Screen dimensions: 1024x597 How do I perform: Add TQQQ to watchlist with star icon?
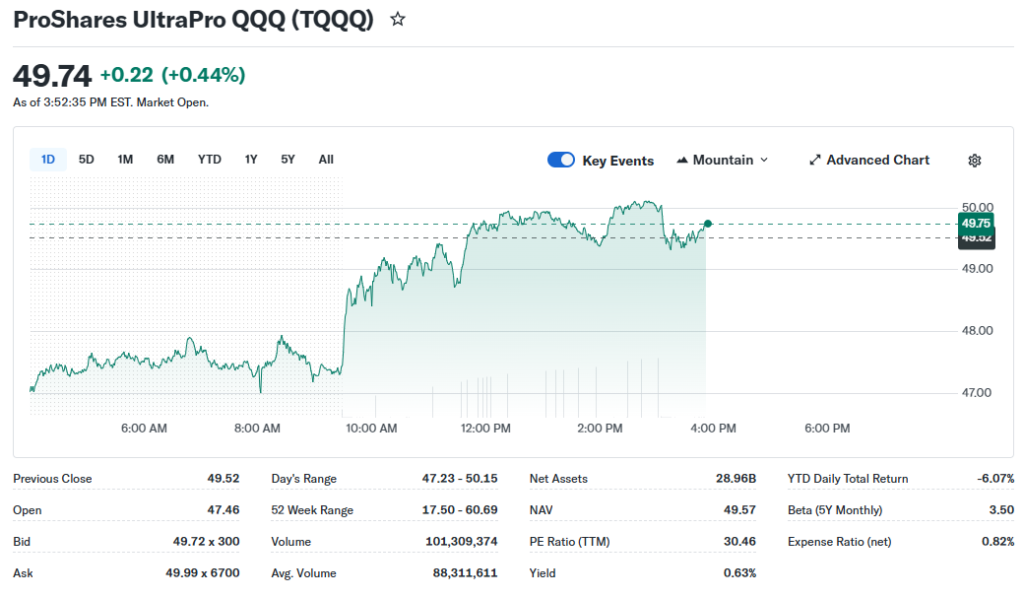(398, 19)
